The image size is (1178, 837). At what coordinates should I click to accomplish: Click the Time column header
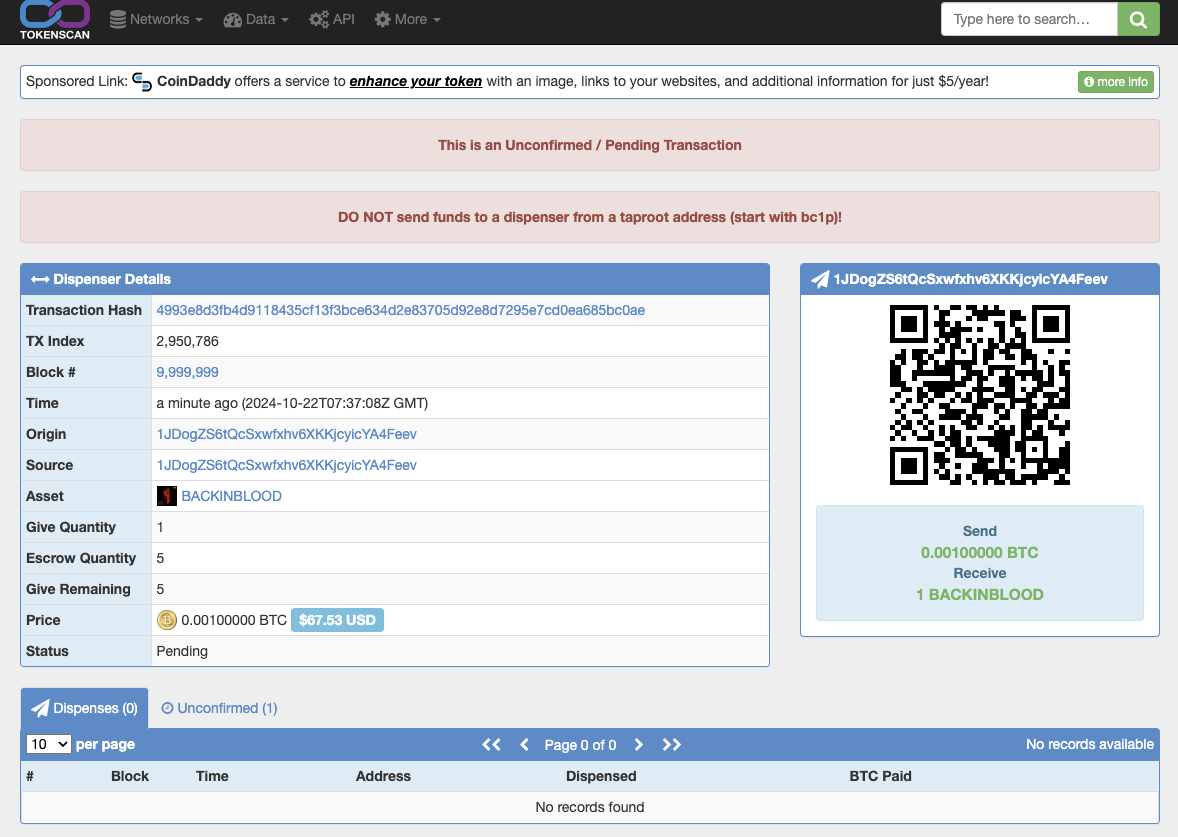tap(212, 776)
